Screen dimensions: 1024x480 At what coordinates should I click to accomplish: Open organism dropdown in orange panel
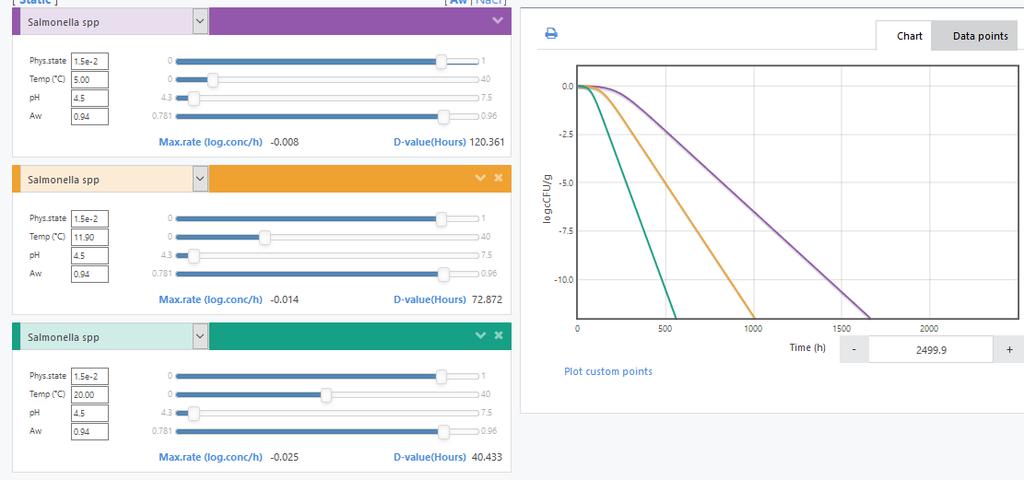[200, 179]
